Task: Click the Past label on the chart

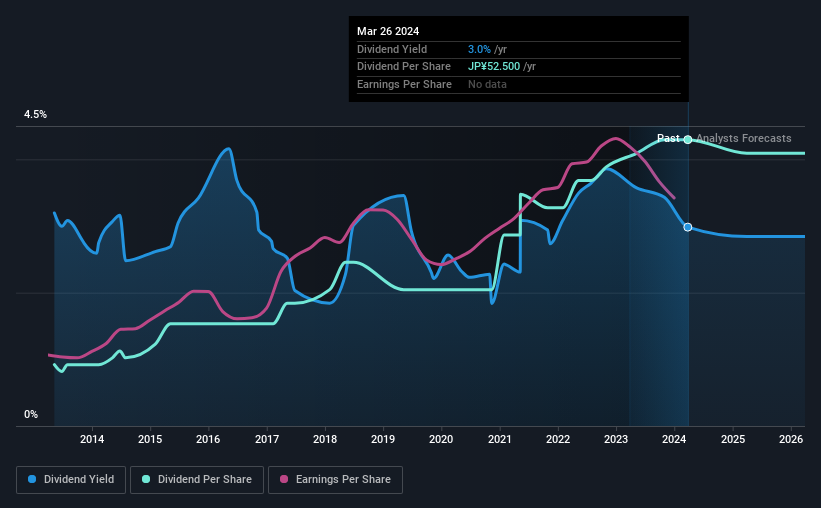Action: [668, 138]
